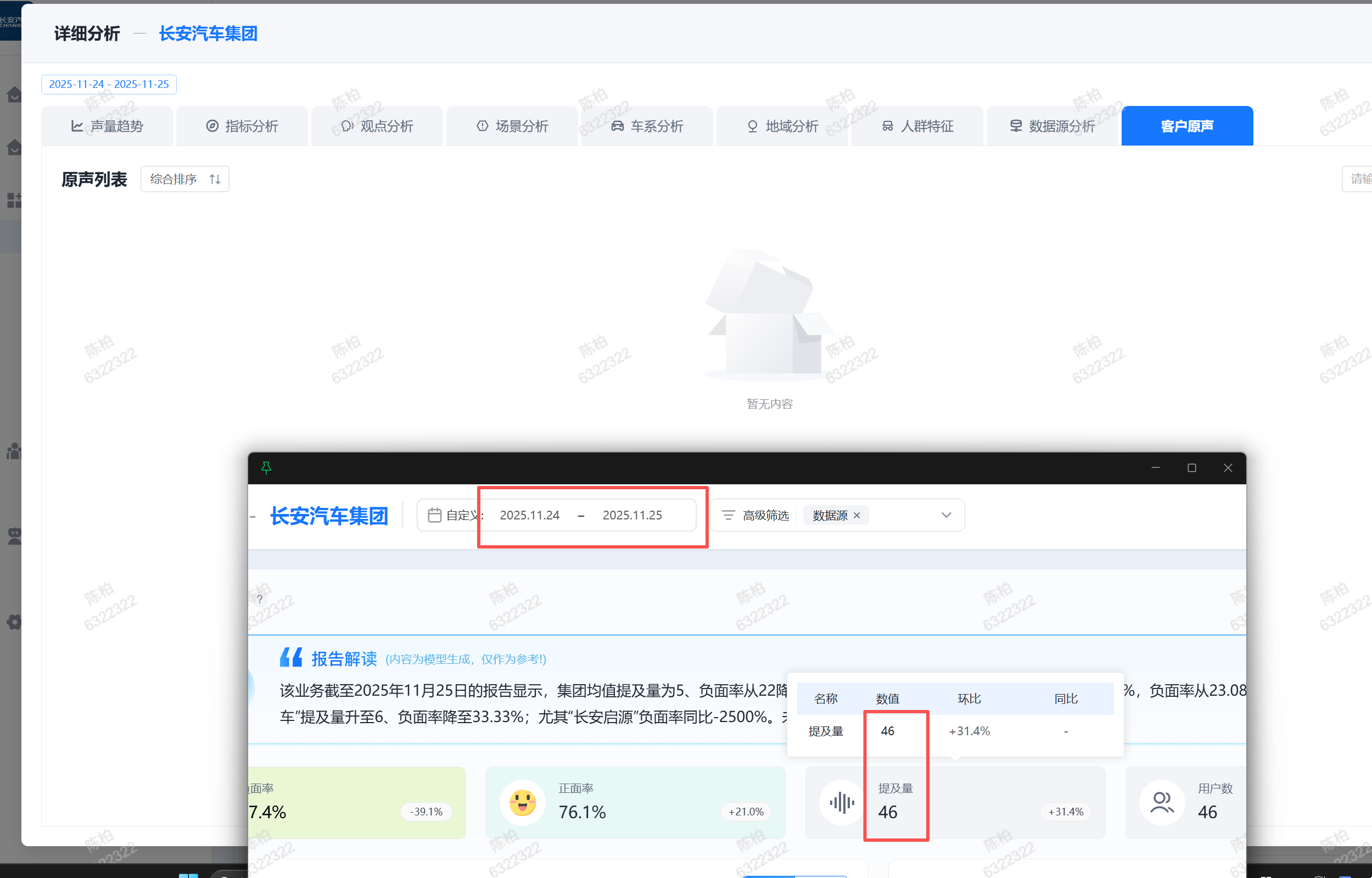Click the start date 2025.11.24 field
This screenshot has width=1372, height=878.
coord(530,515)
